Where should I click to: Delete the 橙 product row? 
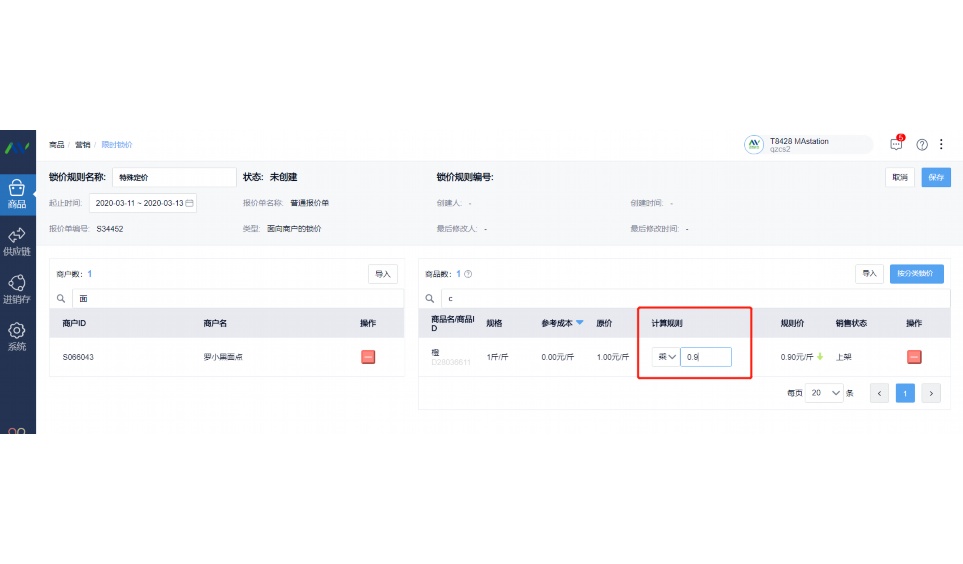tap(913, 357)
